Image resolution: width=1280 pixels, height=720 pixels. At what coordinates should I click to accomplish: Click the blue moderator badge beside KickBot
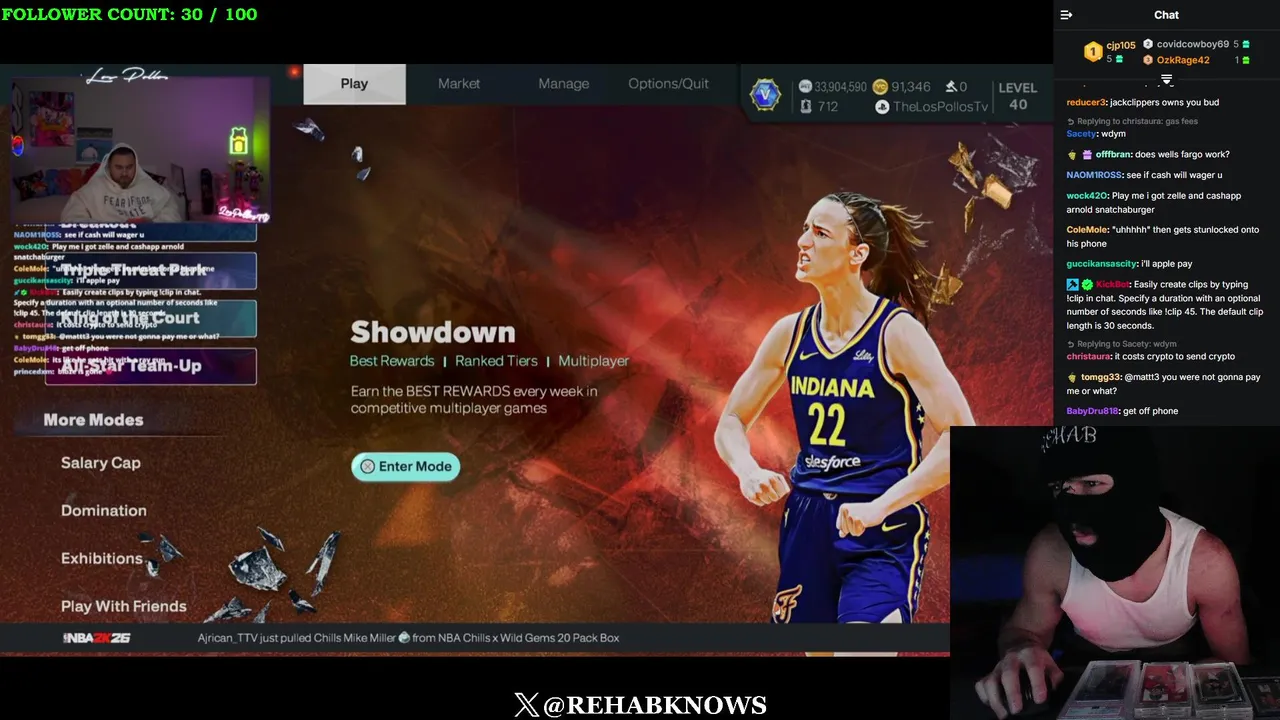coord(1072,285)
